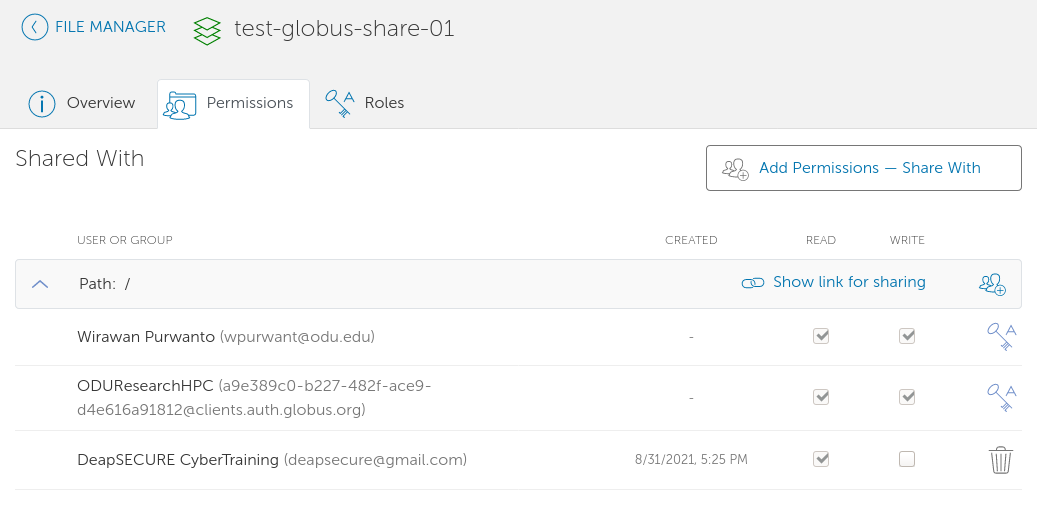
Task: Click the back arrow circle icon
Action: tap(34, 27)
